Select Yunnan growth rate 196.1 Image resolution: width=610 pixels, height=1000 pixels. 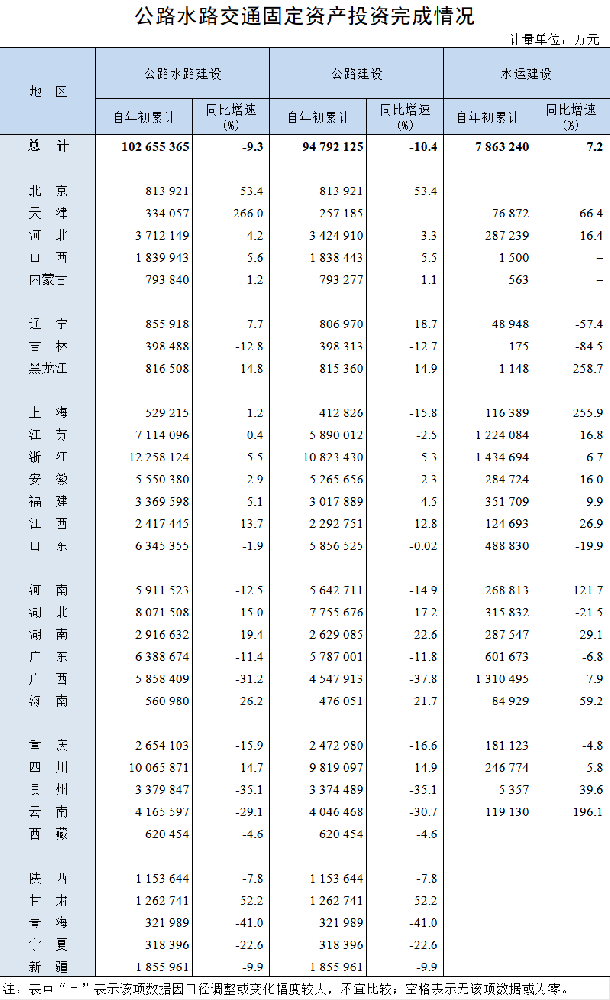coord(588,812)
